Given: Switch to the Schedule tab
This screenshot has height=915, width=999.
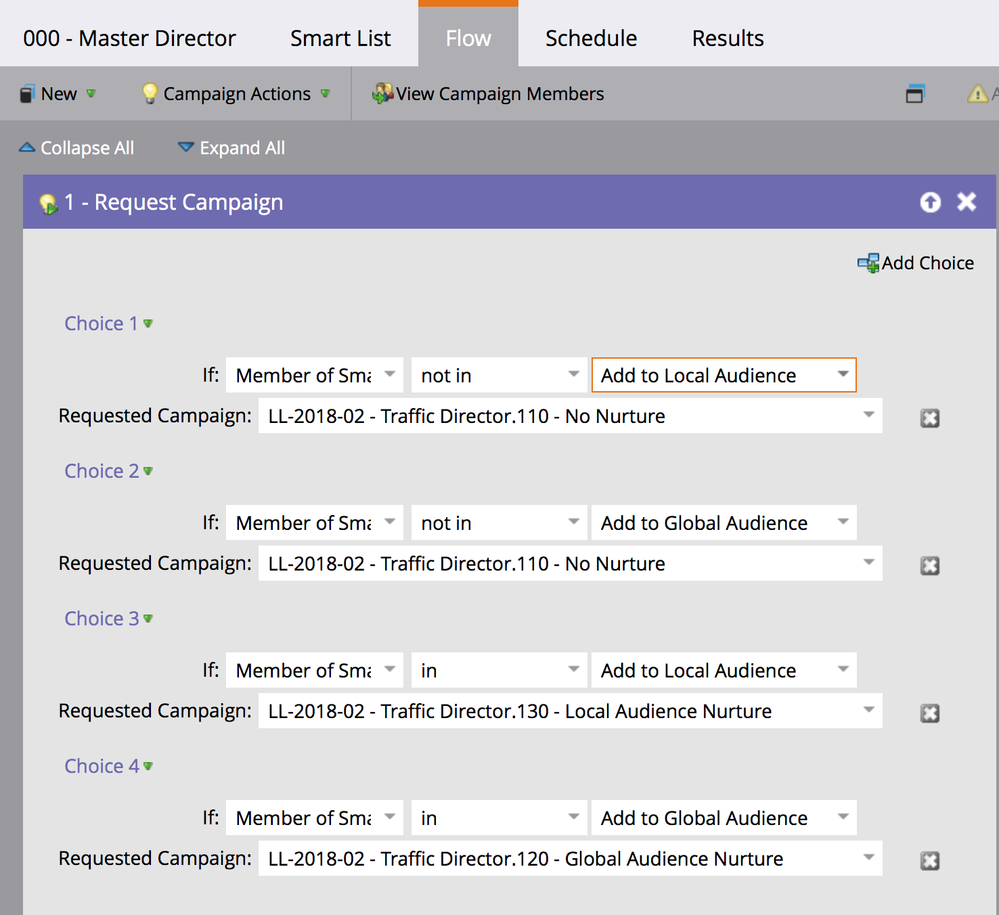Looking at the screenshot, I should 590,38.
